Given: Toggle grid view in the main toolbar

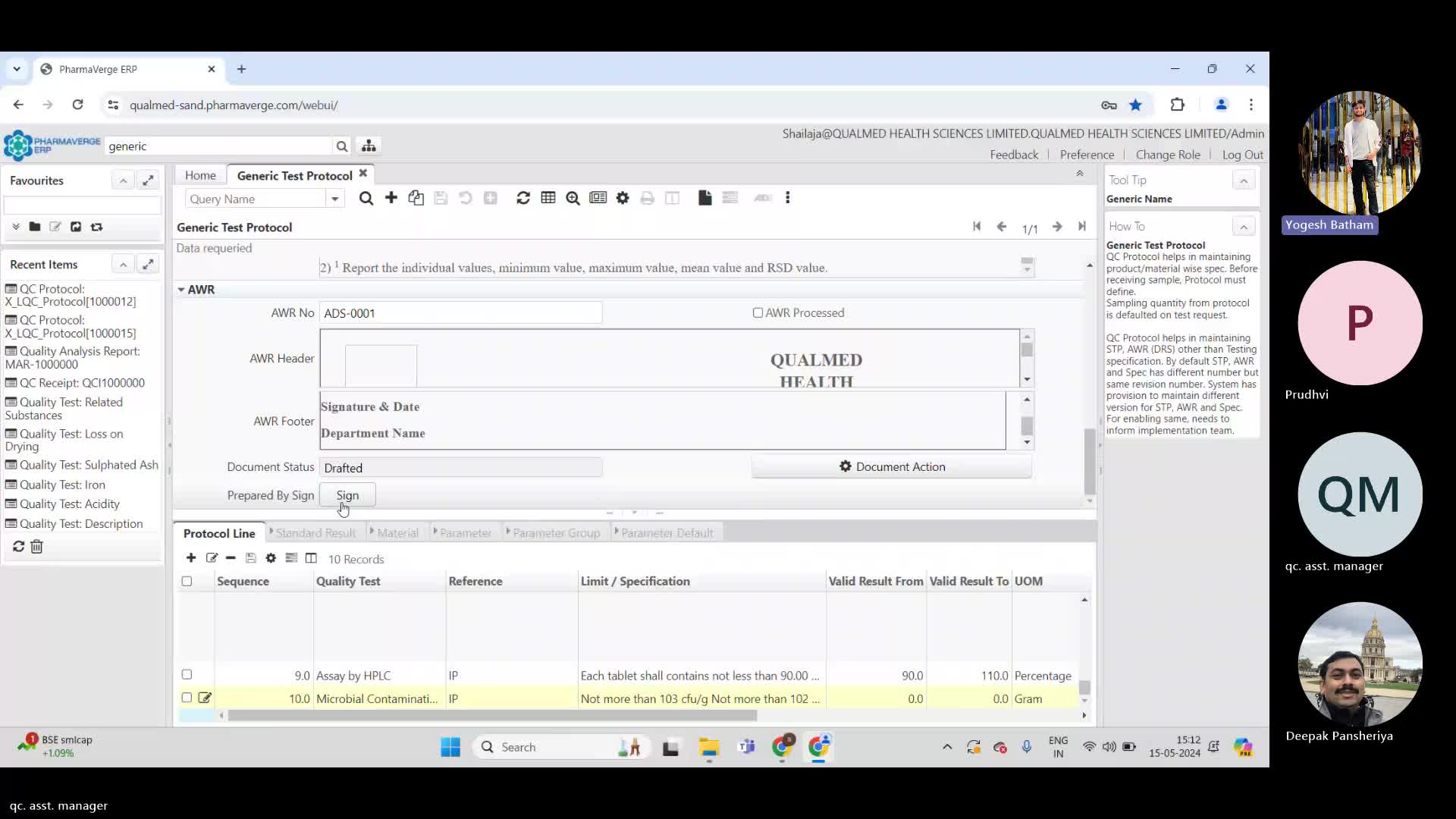Looking at the screenshot, I should click(x=548, y=198).
